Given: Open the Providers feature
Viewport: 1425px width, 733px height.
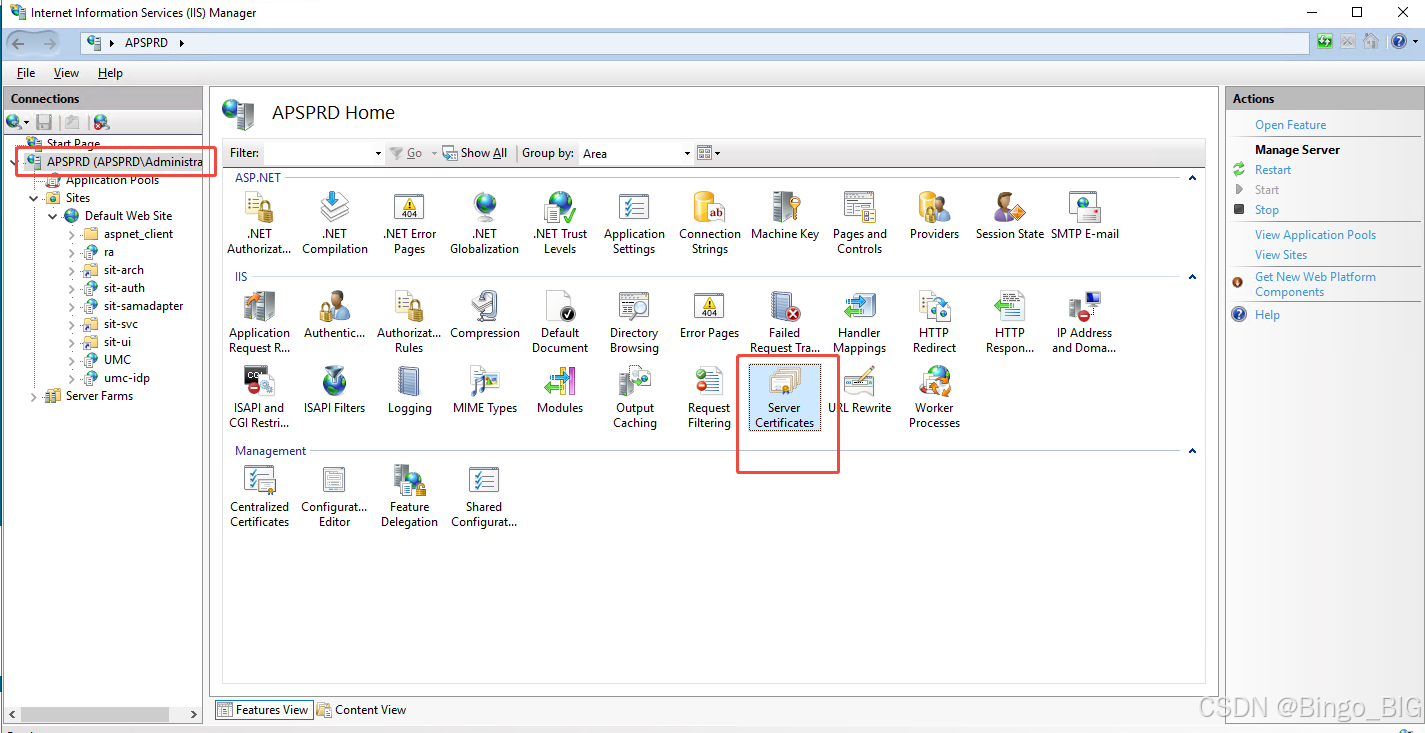Looking at the screenshot, I should [934, 216].
